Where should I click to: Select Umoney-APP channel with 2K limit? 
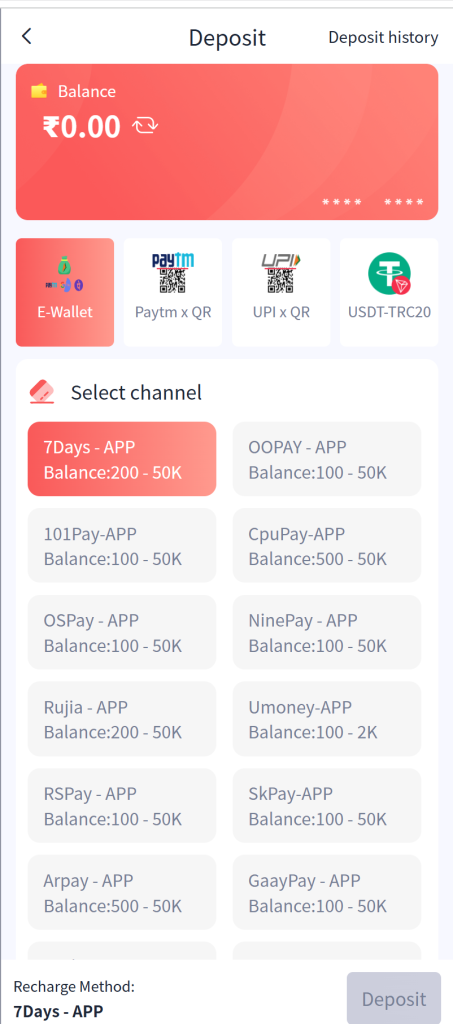[x=327, y=719]
